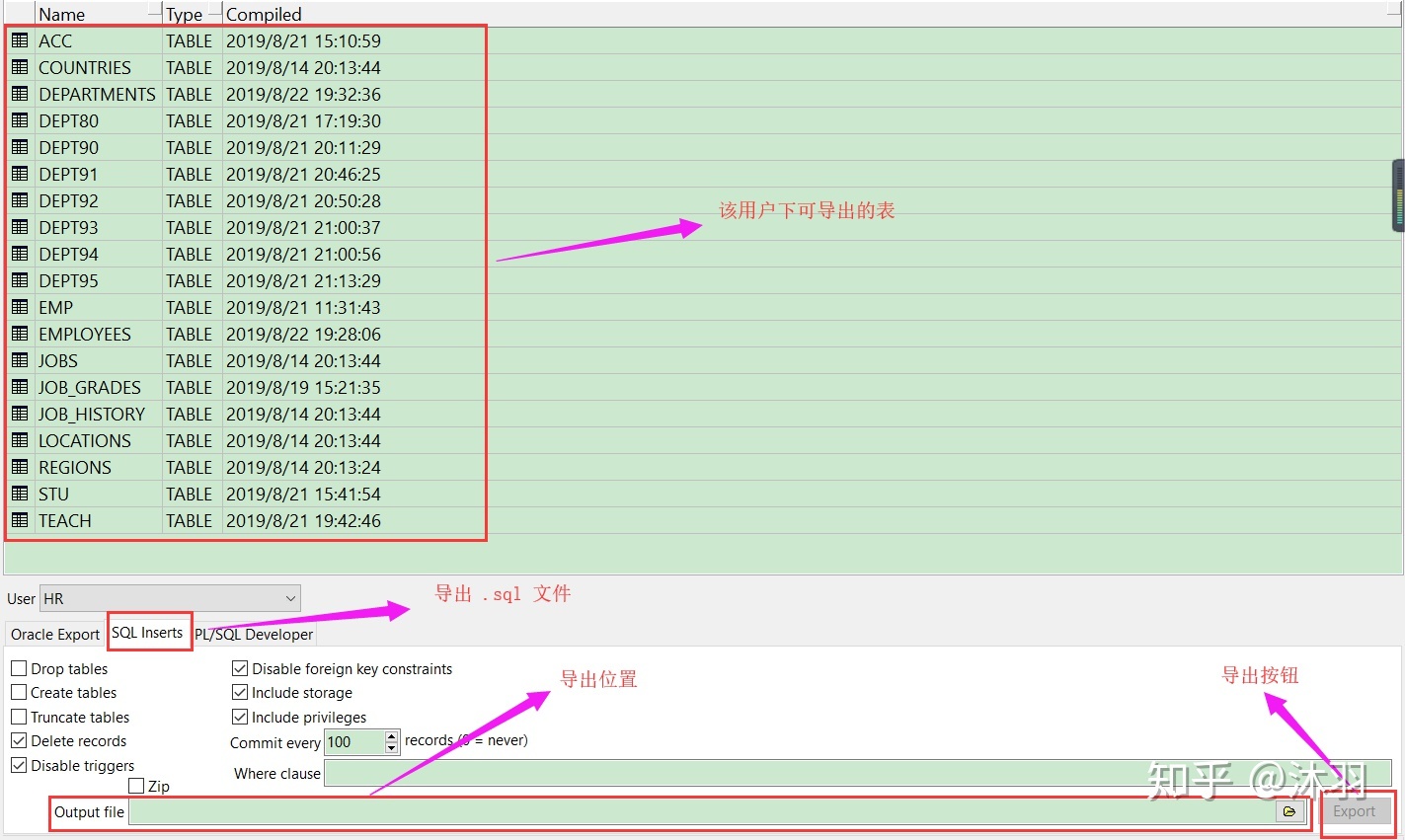Toggle the Zip checkbox
This screenshot has width=1405, height=840.
[136, 786]
